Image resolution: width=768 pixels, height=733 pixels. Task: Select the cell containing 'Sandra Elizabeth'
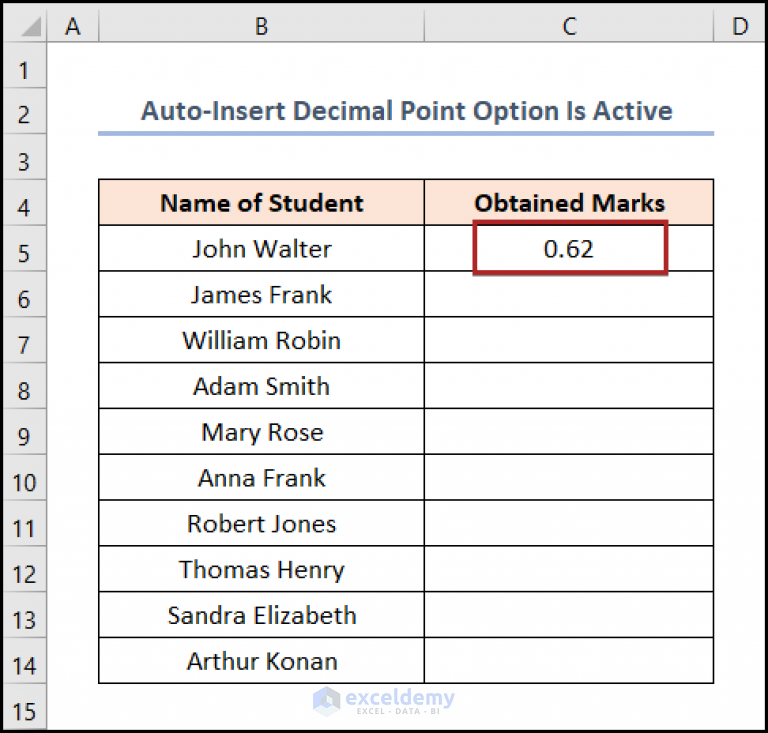[x=262, y=615]
